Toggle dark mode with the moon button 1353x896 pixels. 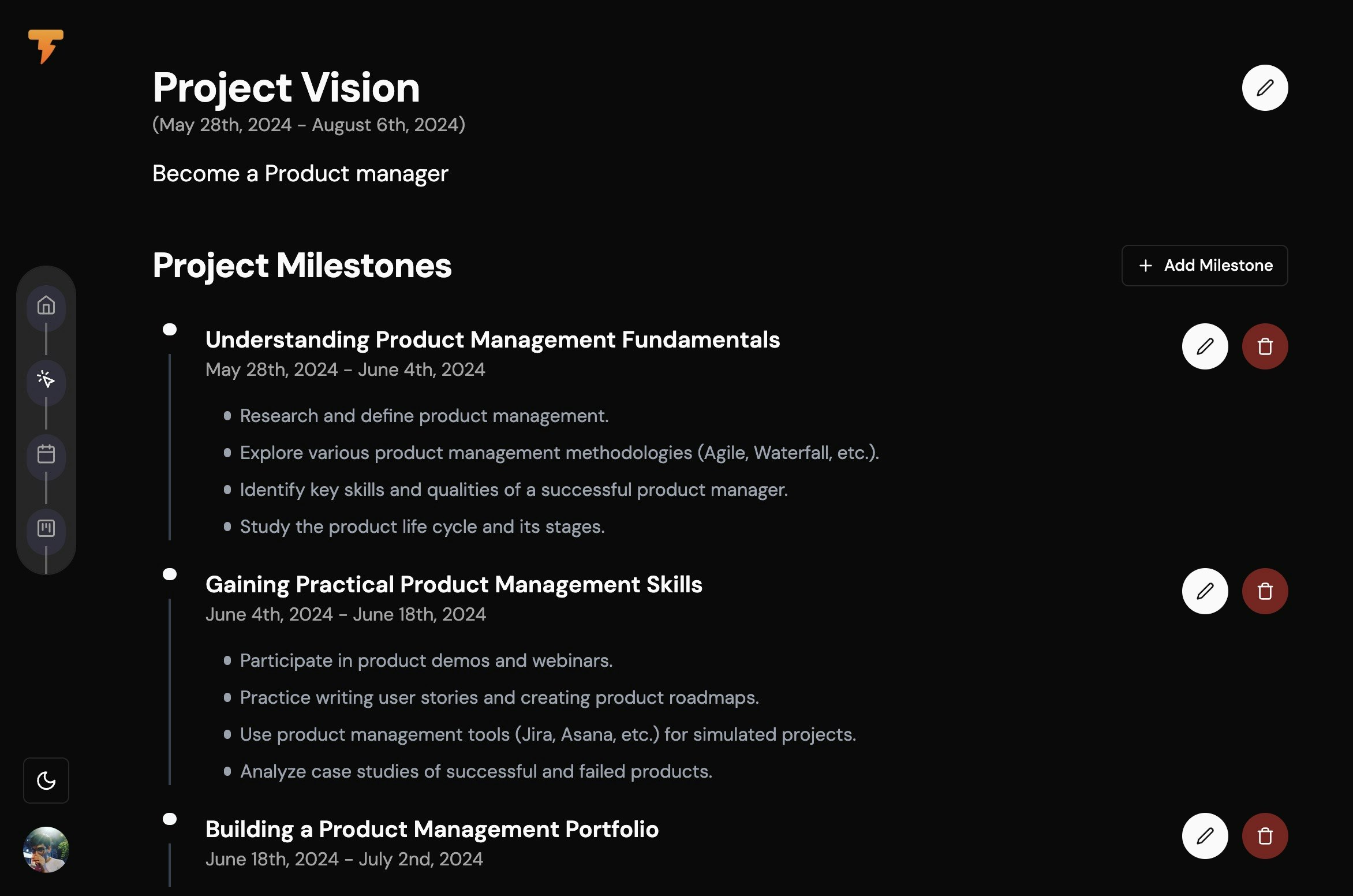pos(46,781)
